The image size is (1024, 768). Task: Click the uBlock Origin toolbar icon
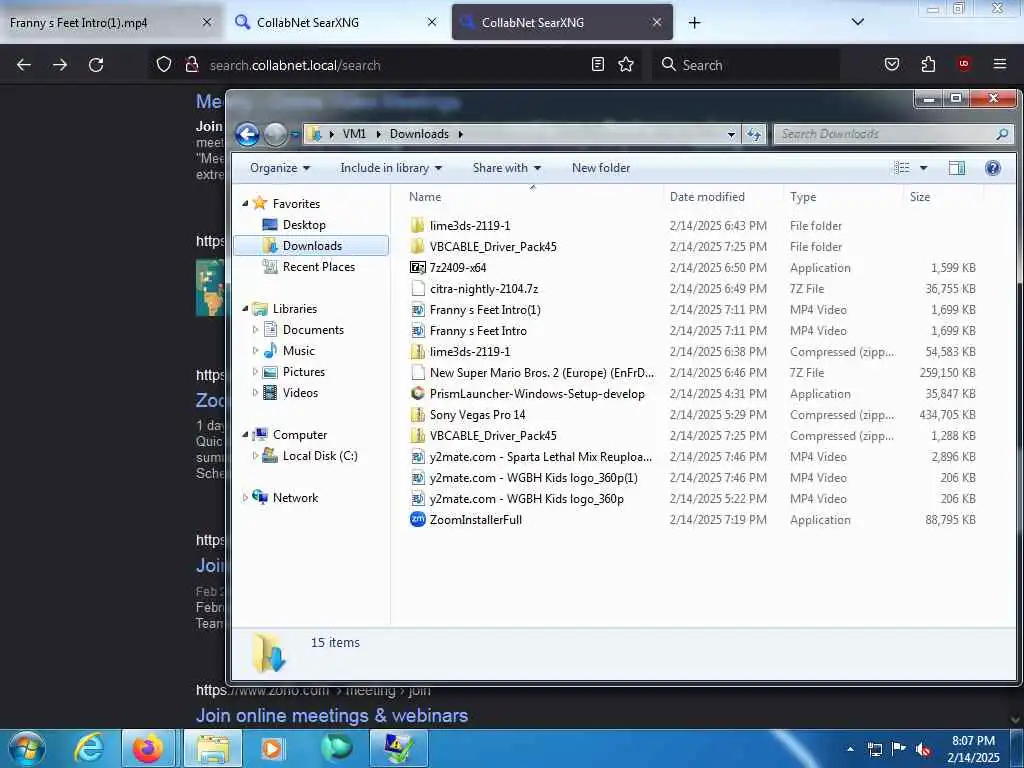point(964,64)
